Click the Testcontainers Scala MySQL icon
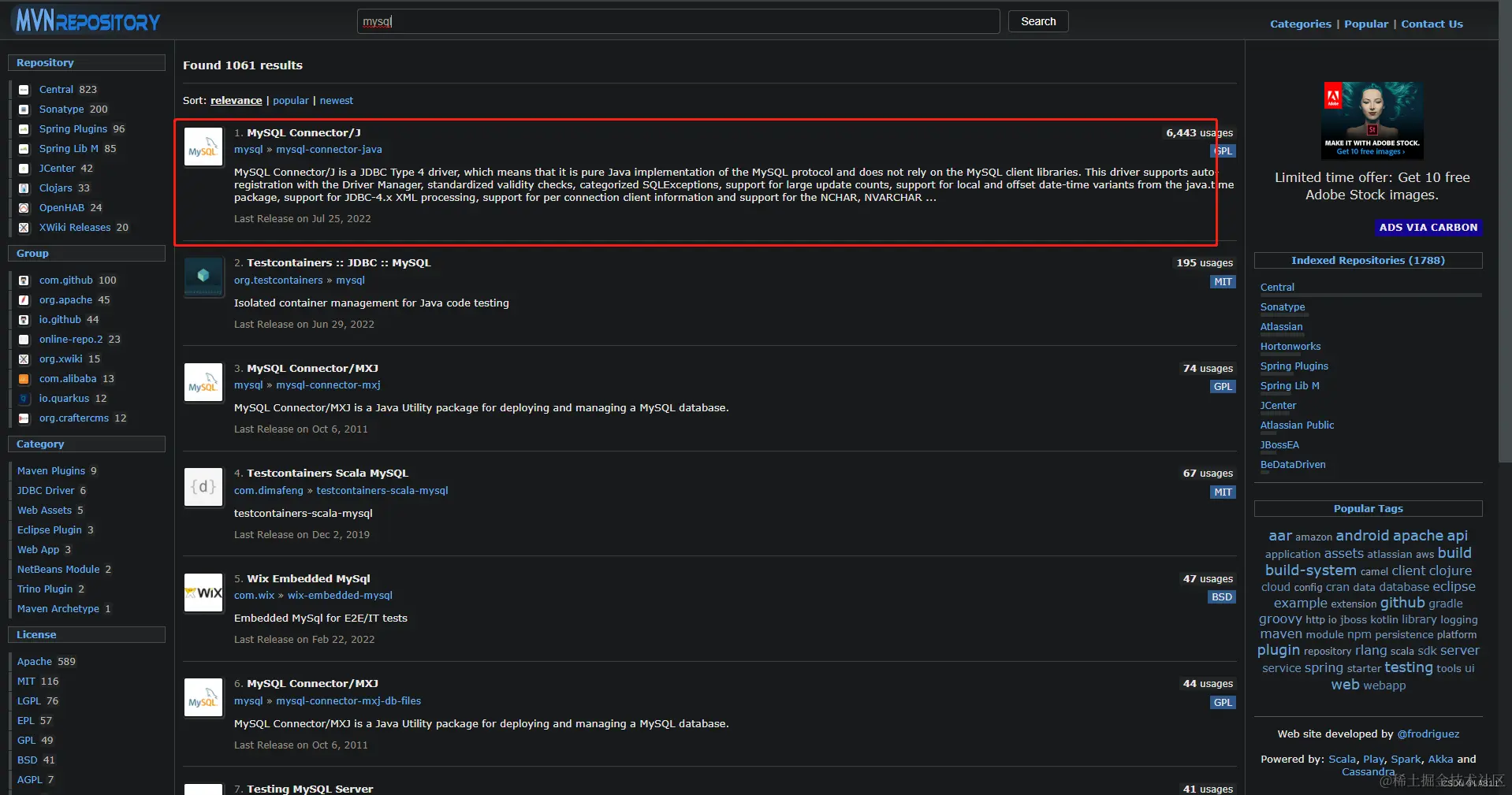Screen dimensions: 1512x795 click(203, 487)
